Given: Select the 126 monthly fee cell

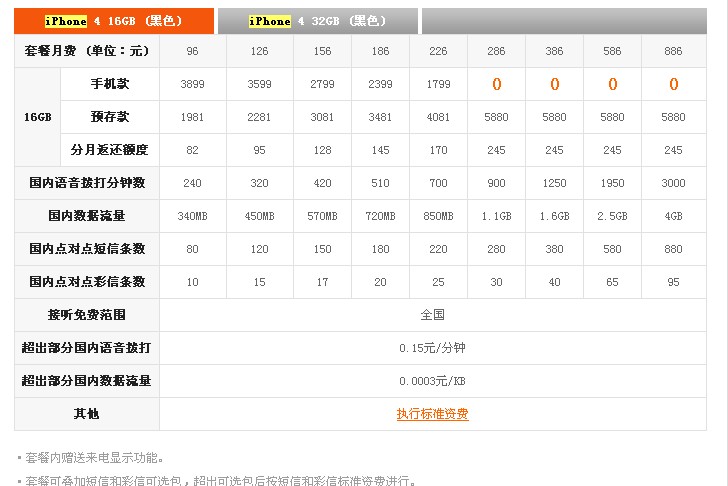Looking at the screenshot, I should (259, 51).
